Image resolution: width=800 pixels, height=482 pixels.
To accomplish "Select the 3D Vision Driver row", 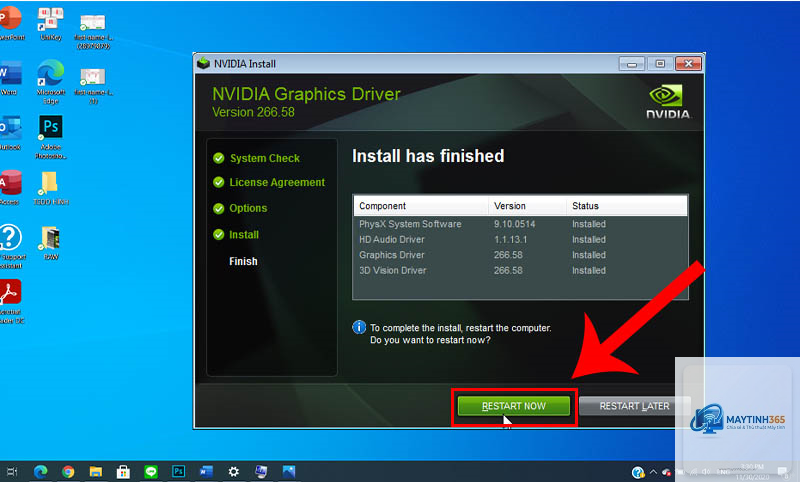I will pyautogui.click(x=520, y=270).
